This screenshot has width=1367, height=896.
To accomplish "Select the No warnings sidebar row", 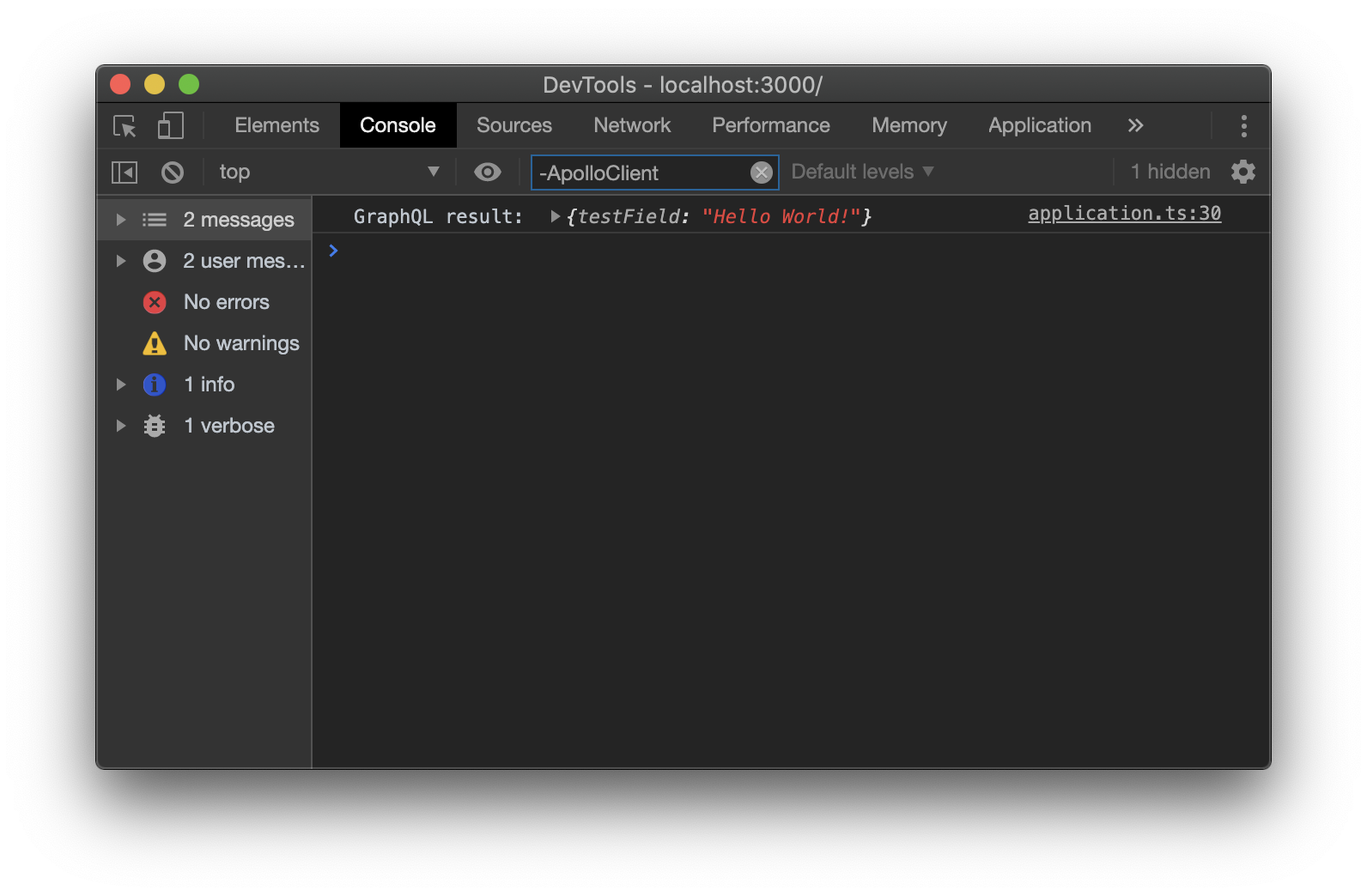I will coord(204,343).
